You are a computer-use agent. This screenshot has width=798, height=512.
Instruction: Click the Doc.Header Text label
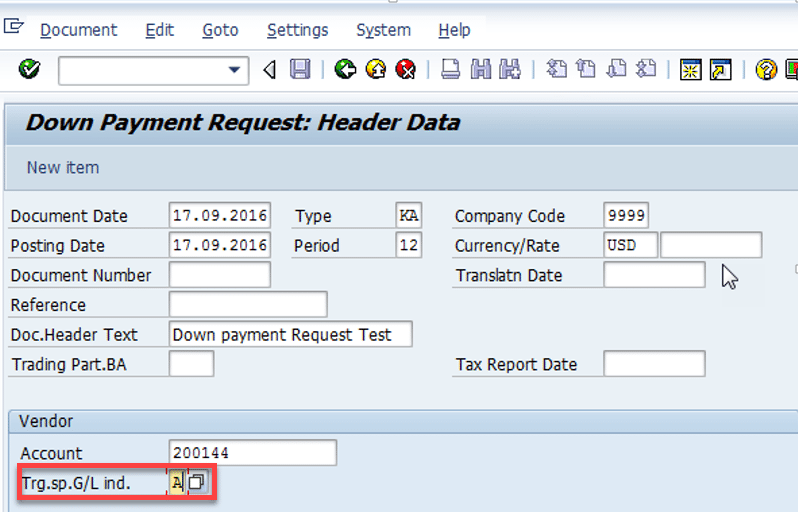[74, 335]
